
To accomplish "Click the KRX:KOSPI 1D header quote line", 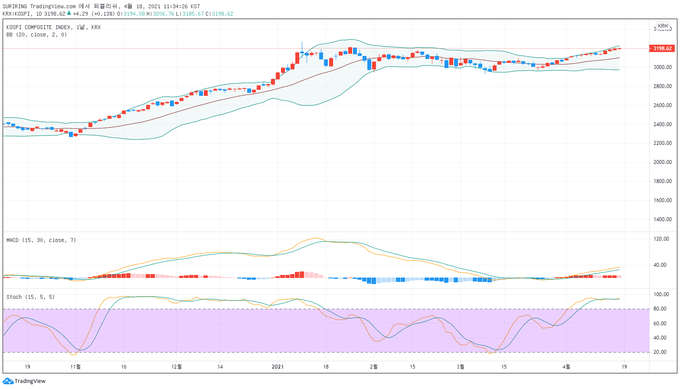I will click(118, 14).
